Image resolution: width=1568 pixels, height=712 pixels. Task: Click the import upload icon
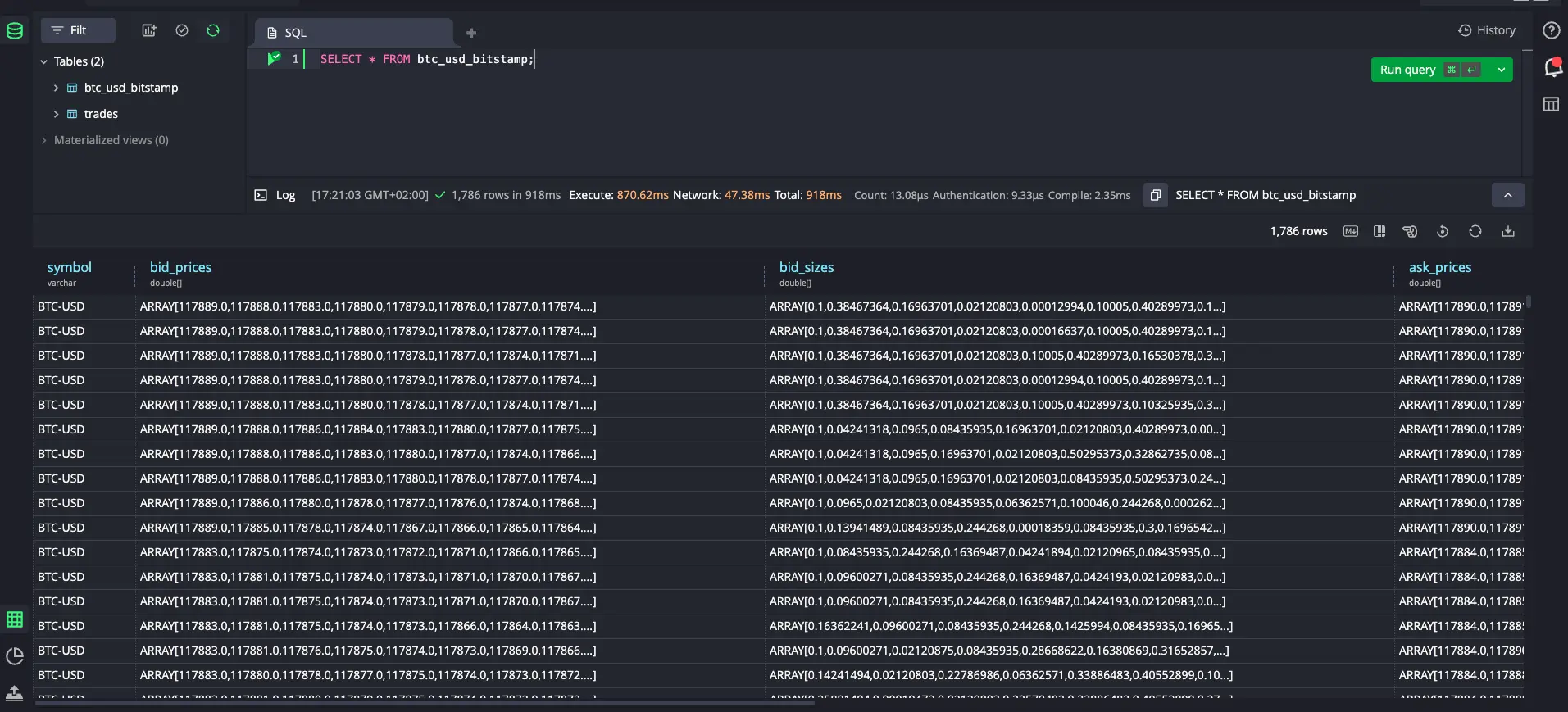point(15,693)
